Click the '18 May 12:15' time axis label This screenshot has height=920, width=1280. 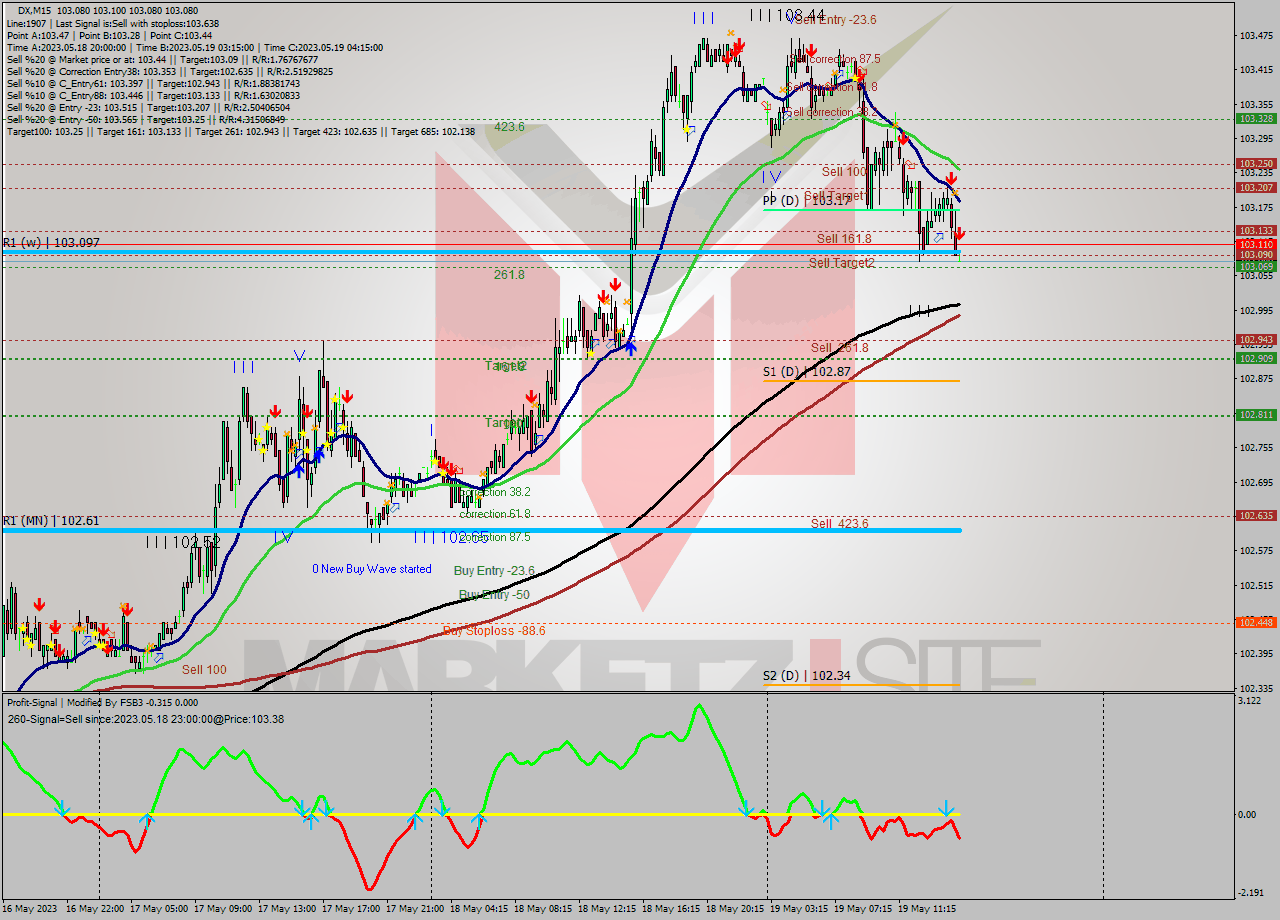607,909
